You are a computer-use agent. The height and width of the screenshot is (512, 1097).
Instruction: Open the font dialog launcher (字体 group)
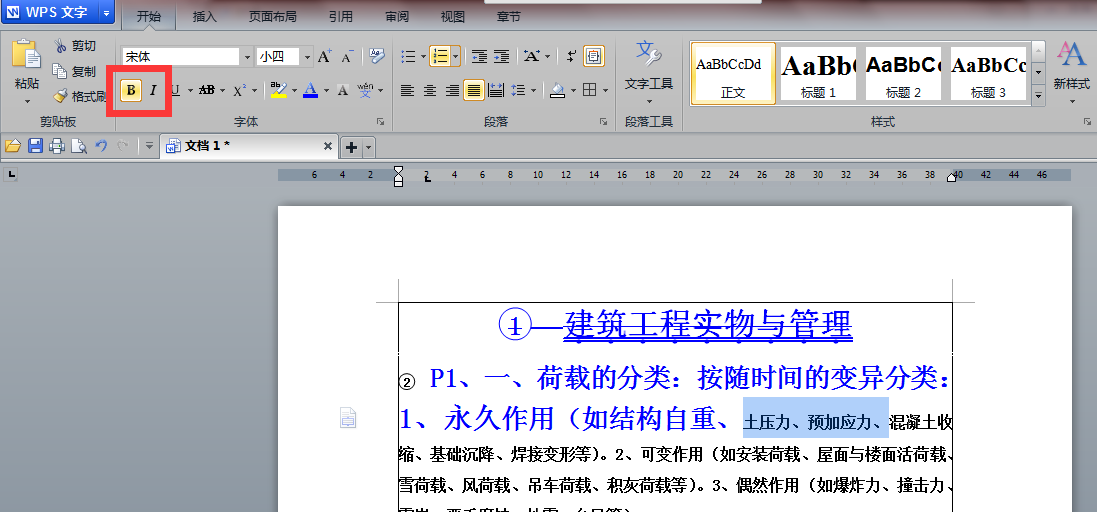[381, 122]
